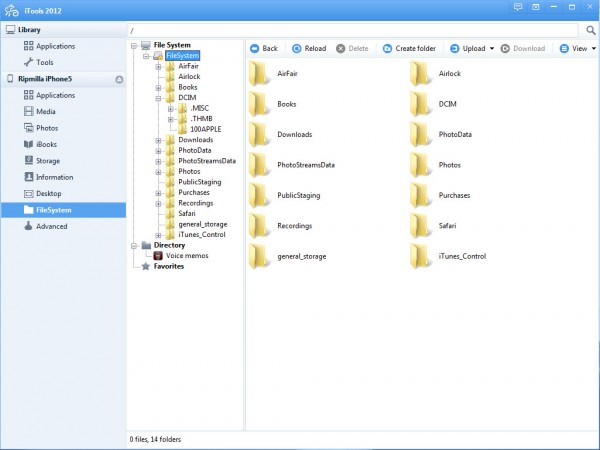Viewport: 600px width, 450px height.
Task: Open feedback chat icon in title bar
Action: pyautogui.click(x=518, y=7)
